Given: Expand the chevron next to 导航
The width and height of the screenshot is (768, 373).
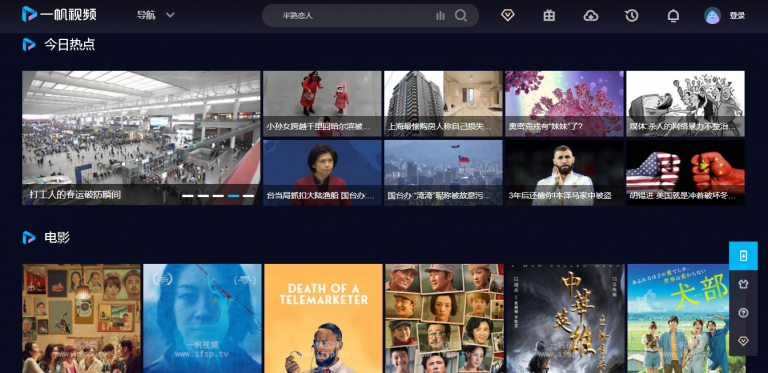Looking at the screenshot, I should click(x=170, y=15).
